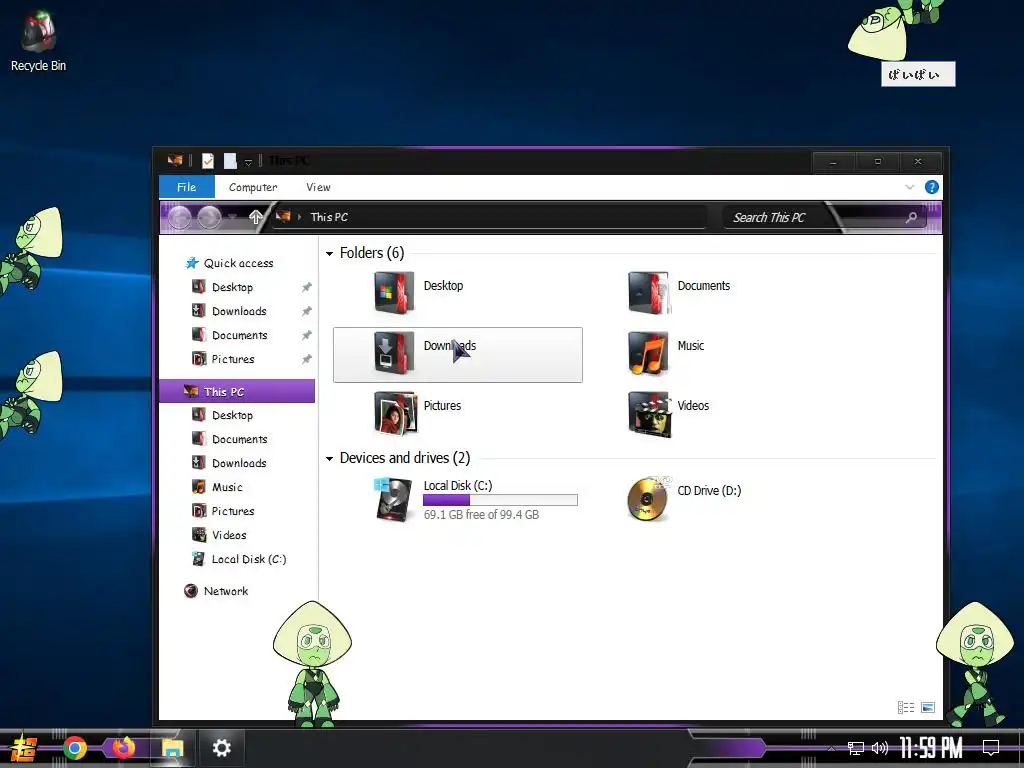1024x768 pixels.
Task: Show hidden tray icons chevron
Action: click(x=831, y=748)
